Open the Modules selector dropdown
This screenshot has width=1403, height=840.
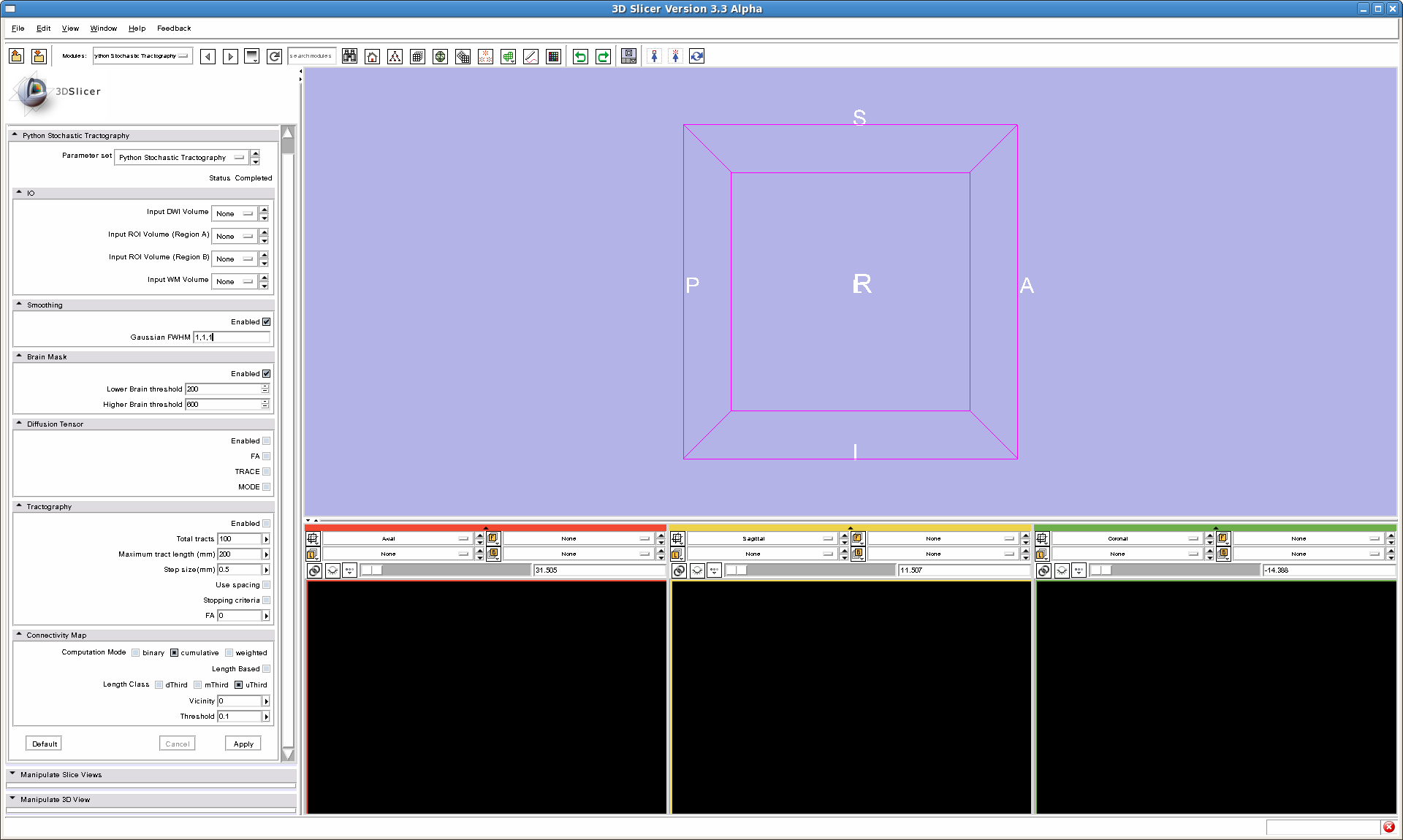tap(142, 56)
